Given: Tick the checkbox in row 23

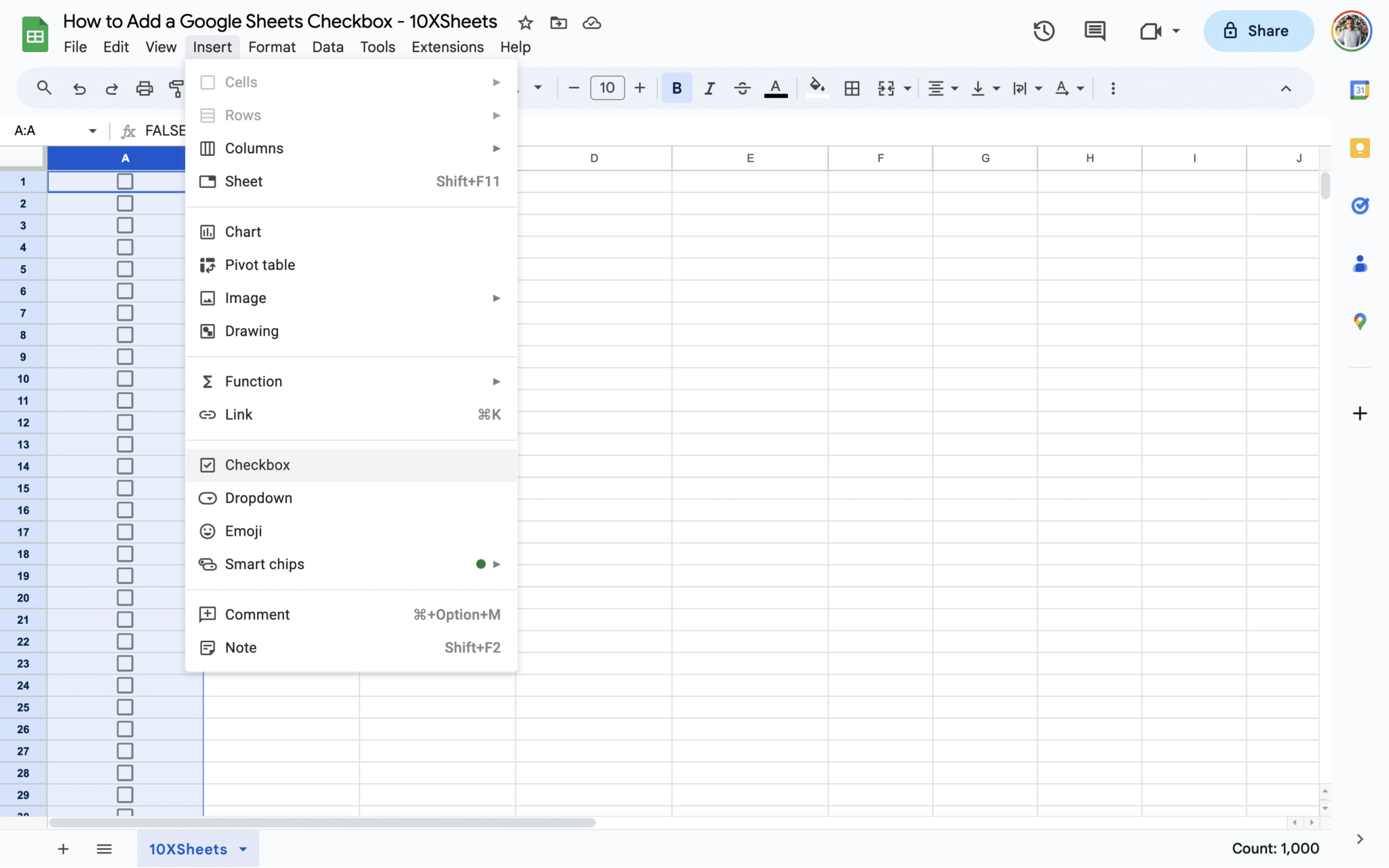Looking at the screenshot, I should pyautogui.click(x=125, y=663).
